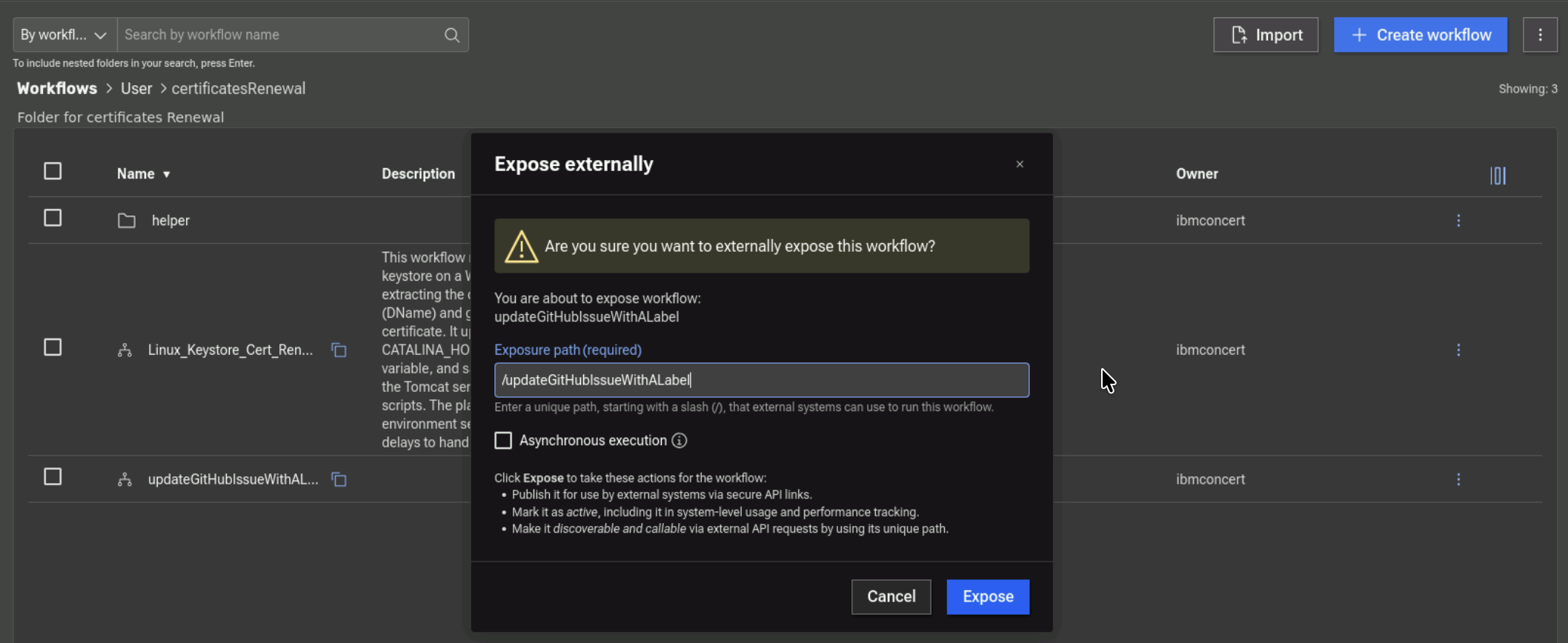This screenshot has height=643, width=1568.
Task: Click the search magnifier icon
Action: tap(451, 35)
